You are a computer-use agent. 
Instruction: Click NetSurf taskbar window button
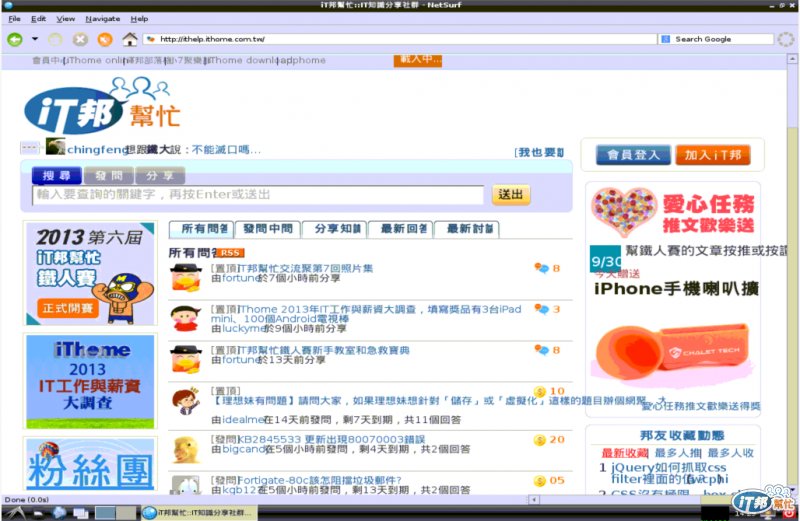tap(198, 513)
